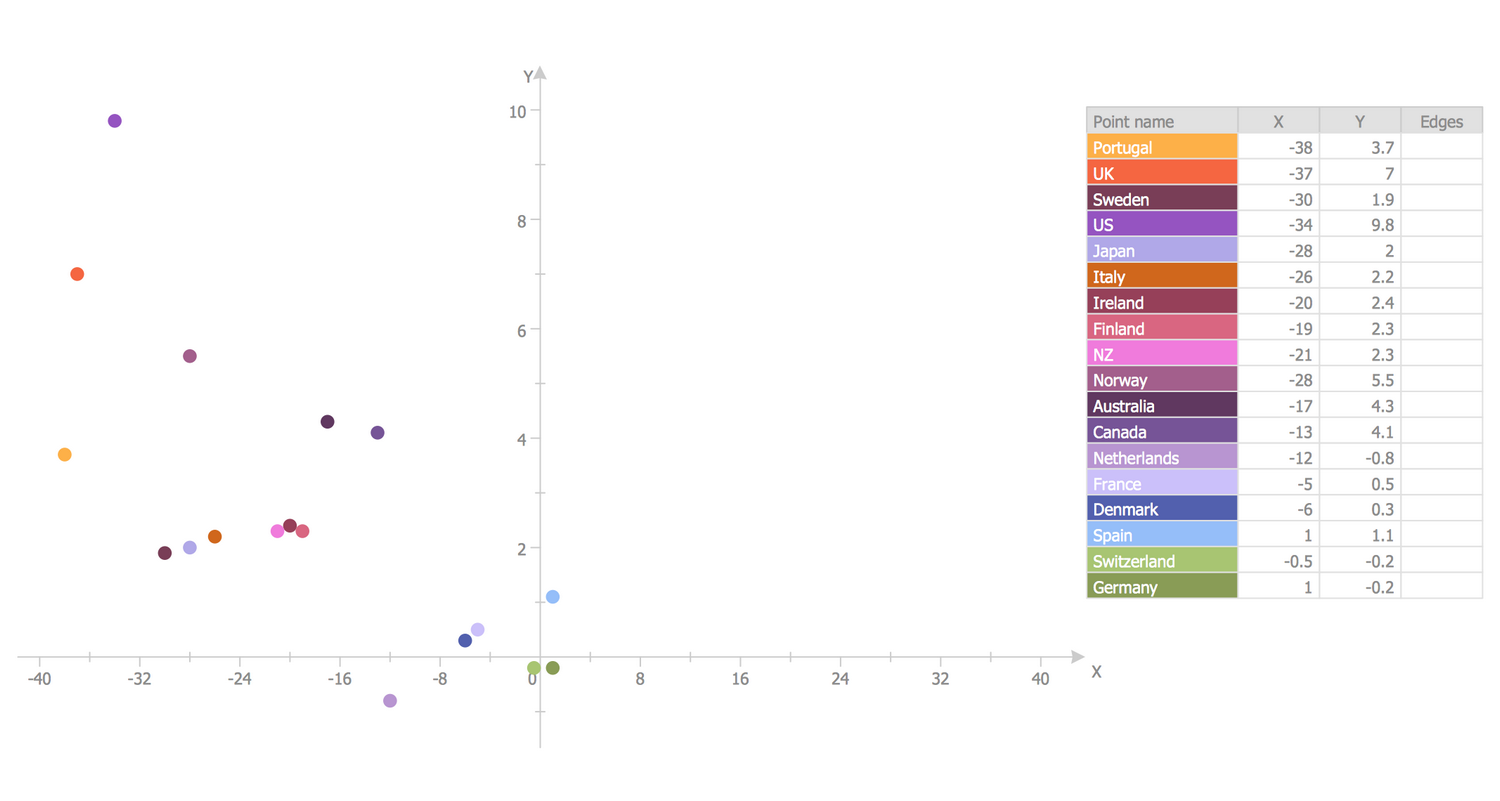Click the UK name cell in the table
The height and width of the screenshot is (801, 1500).
point(1162,173)
